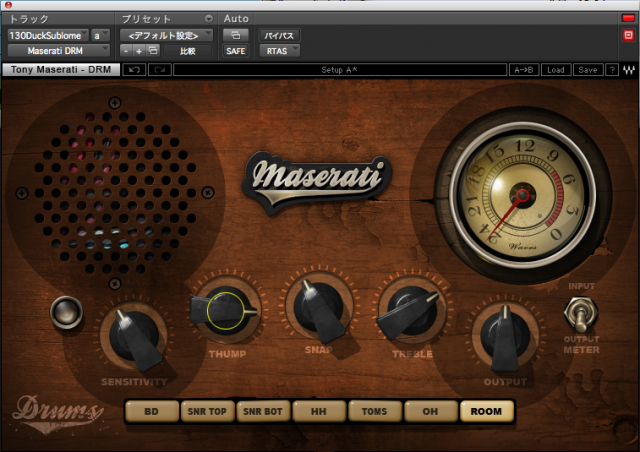Click the Maserati logo badge
This screenshot has width=640, height=452.
coord(316,181)
